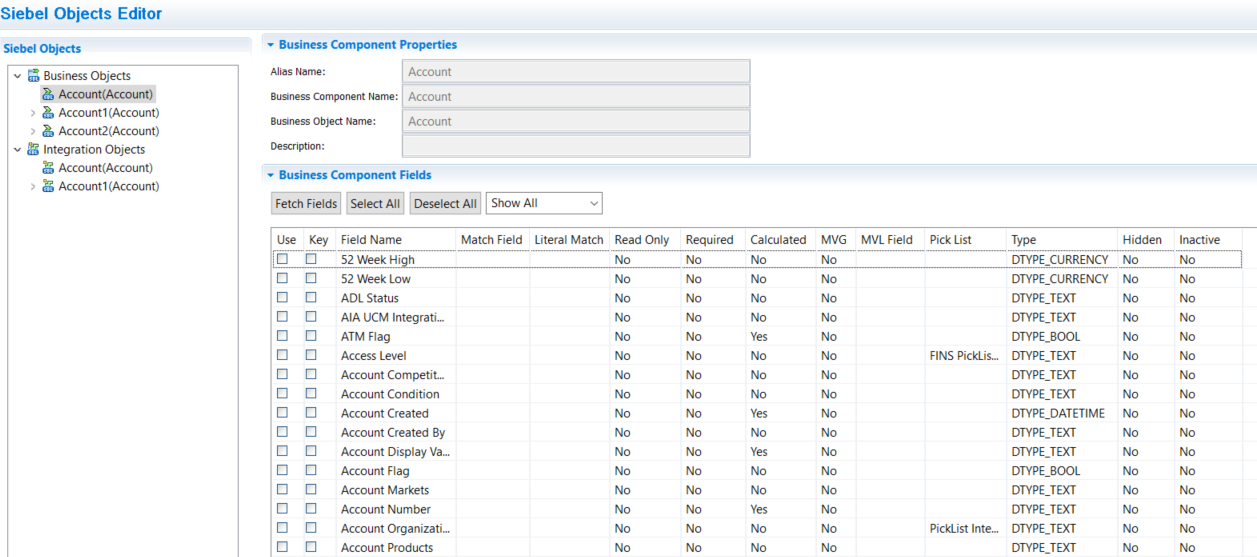Image resolution: width=1257 pixels, height=557 pixels.
Task: Click the Account Markets field name
Action: click(x=385, y=490)
